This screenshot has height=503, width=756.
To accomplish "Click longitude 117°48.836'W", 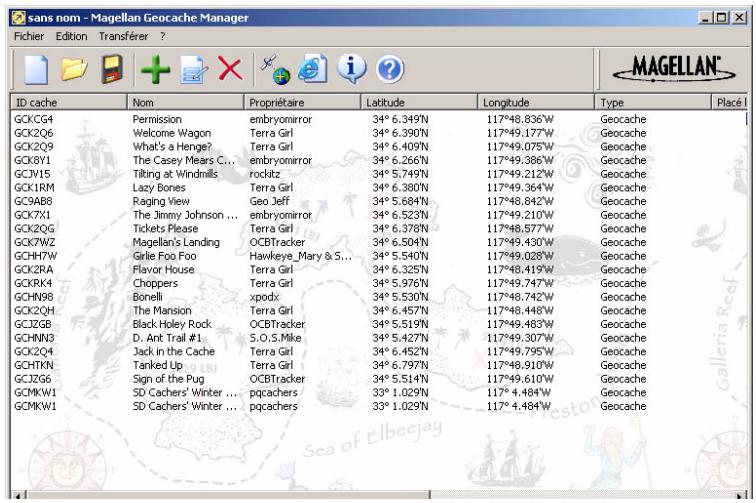I will (x=520, y=119).
